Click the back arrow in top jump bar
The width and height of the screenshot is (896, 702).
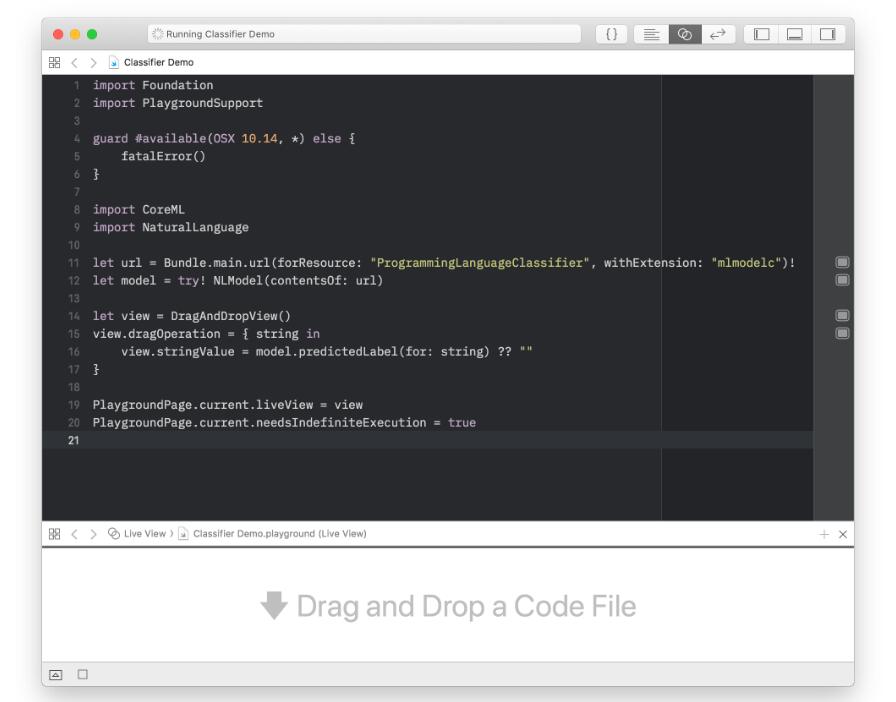(x=74, y=62)
